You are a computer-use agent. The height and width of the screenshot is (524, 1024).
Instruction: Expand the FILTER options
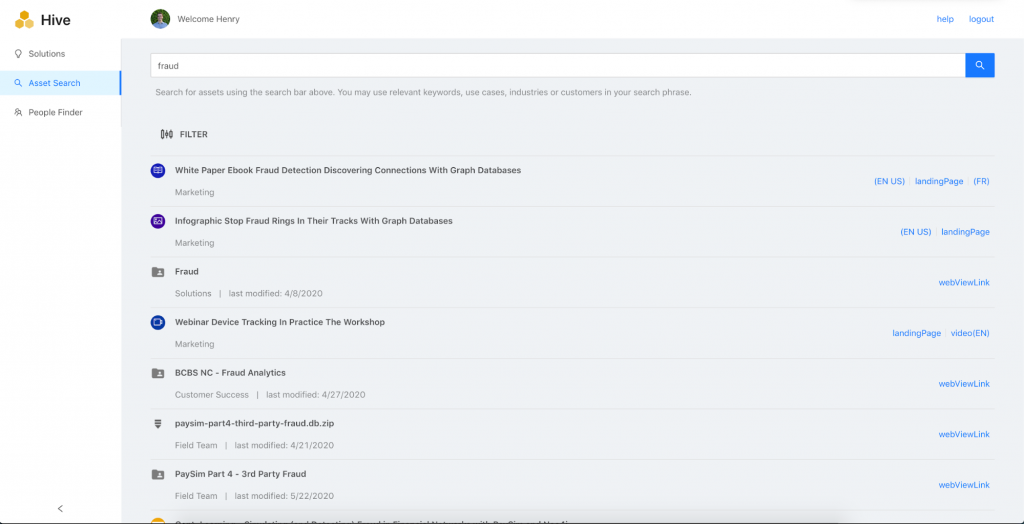point(184,134)
